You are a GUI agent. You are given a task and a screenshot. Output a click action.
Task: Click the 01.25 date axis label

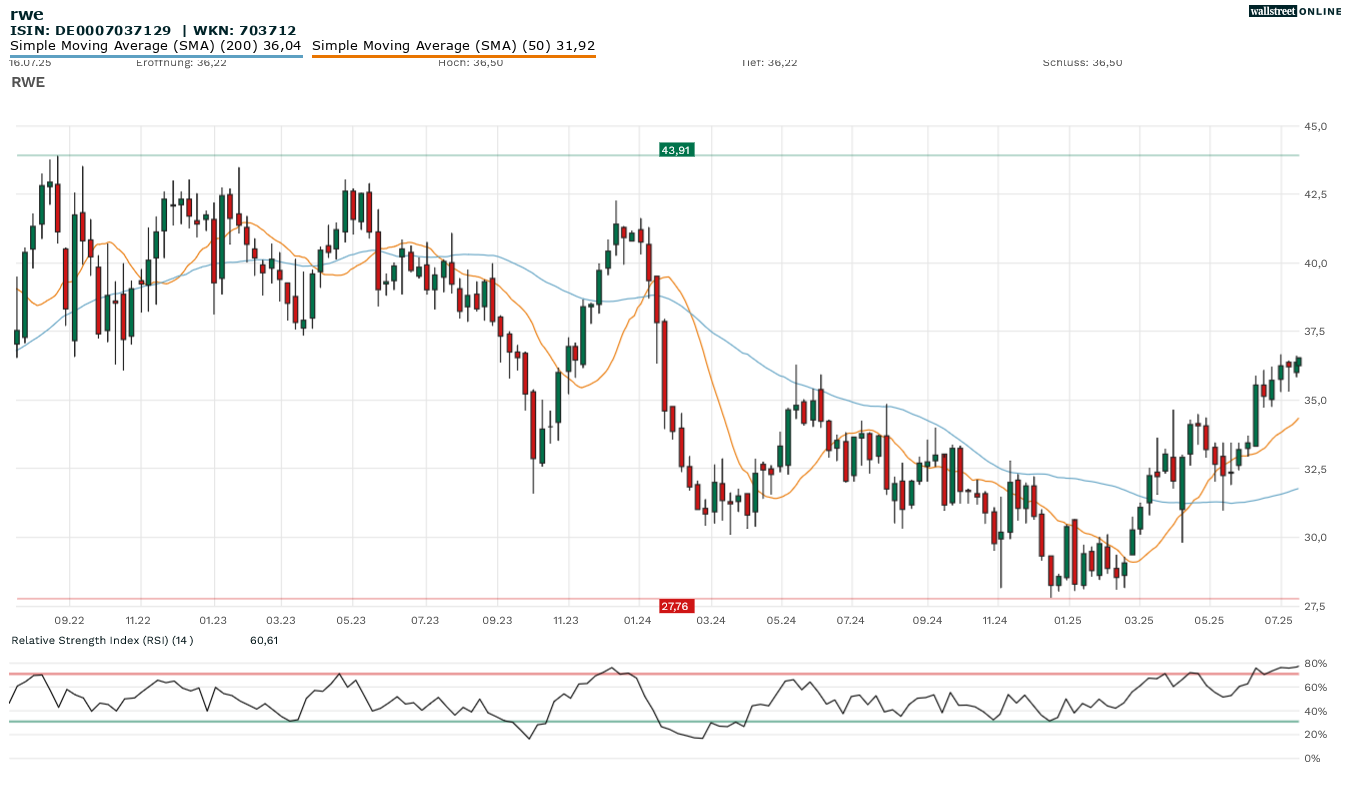pos(1068,621)
